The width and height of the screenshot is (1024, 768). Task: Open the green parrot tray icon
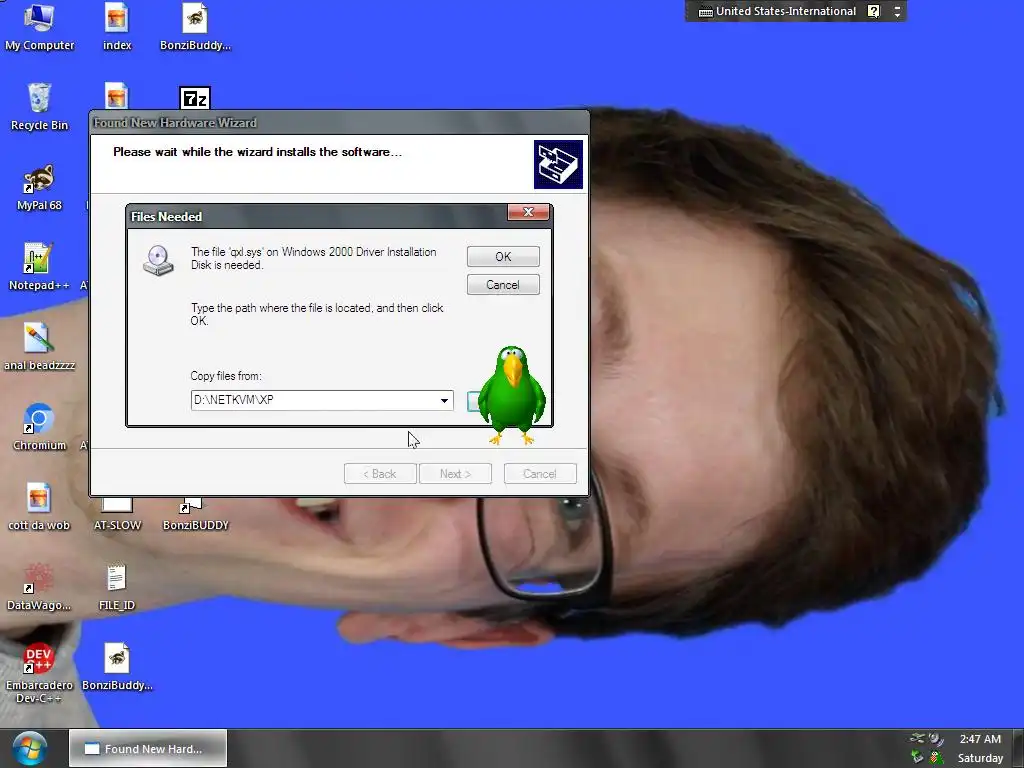pos(936,758)
